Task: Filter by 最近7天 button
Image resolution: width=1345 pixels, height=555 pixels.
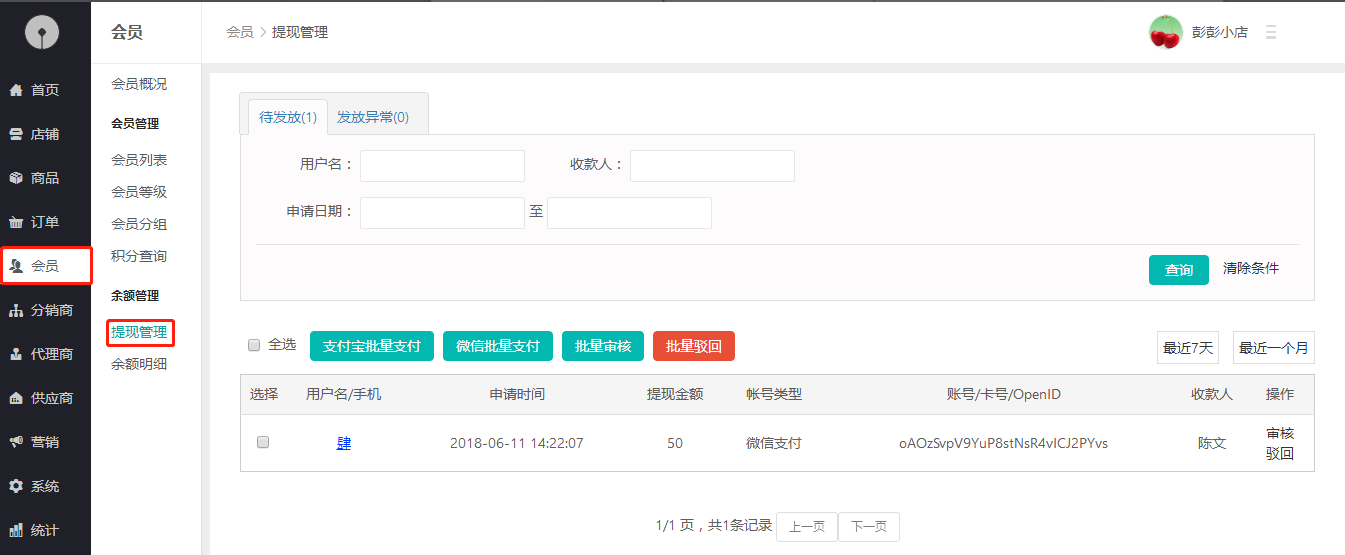Action: [x=1187, y=348]
